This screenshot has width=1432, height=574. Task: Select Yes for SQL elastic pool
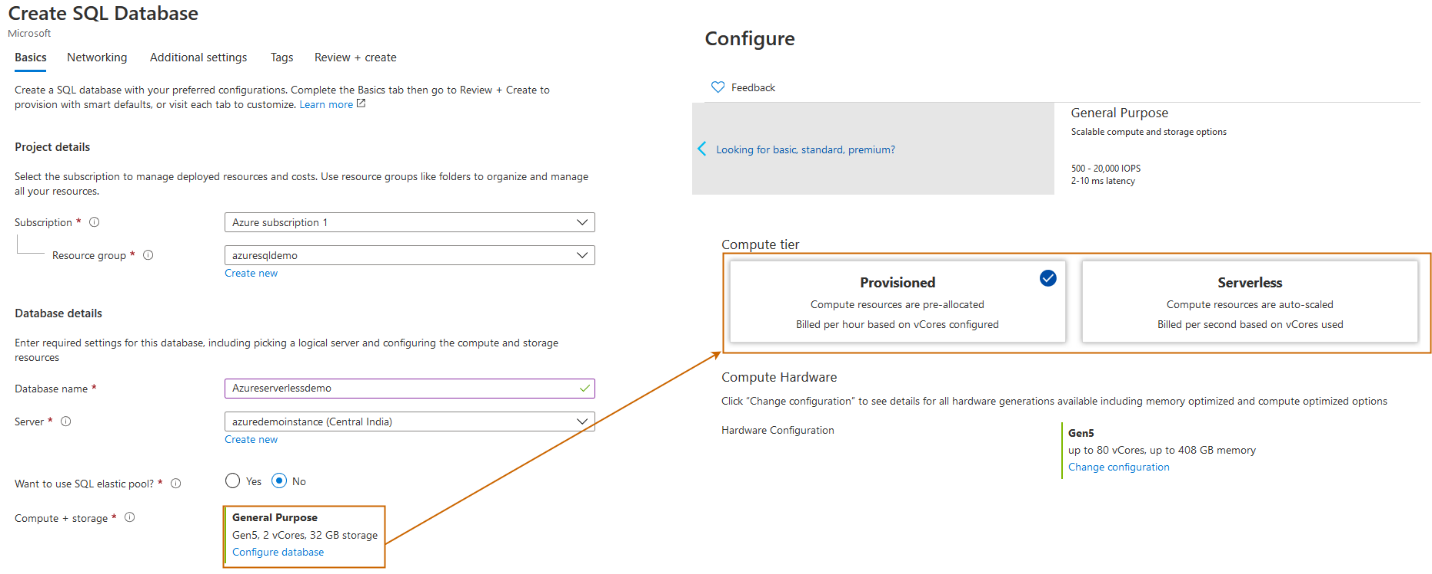tap(233, 481)
